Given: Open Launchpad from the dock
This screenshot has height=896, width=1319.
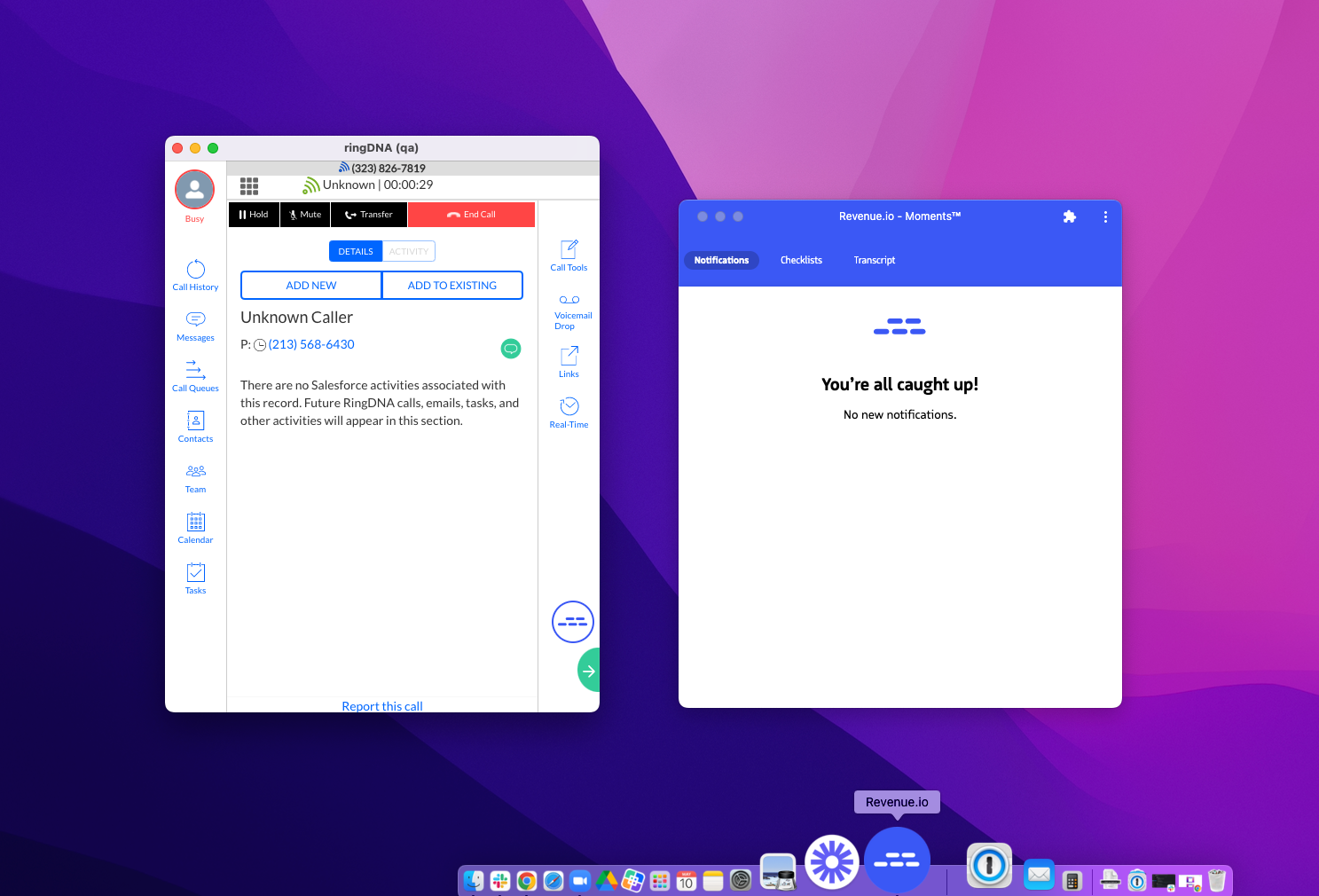Looking at the screenshot, I should pyautogui.click(x=660, y=880).
